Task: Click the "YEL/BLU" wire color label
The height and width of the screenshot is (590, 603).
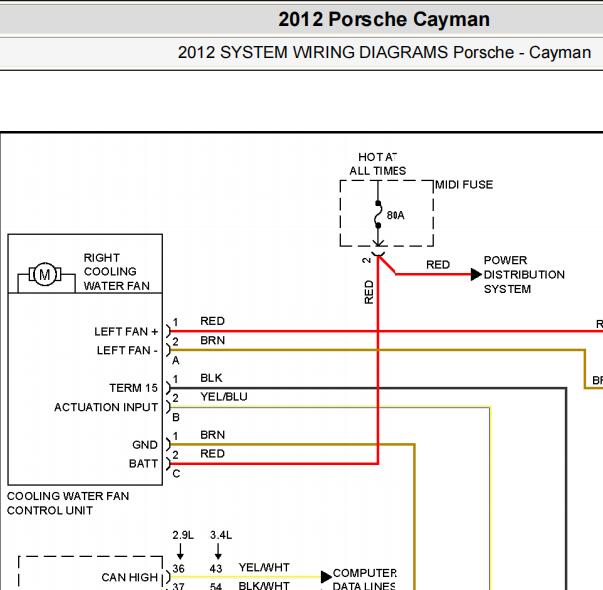Action: (x=224, y=397)
